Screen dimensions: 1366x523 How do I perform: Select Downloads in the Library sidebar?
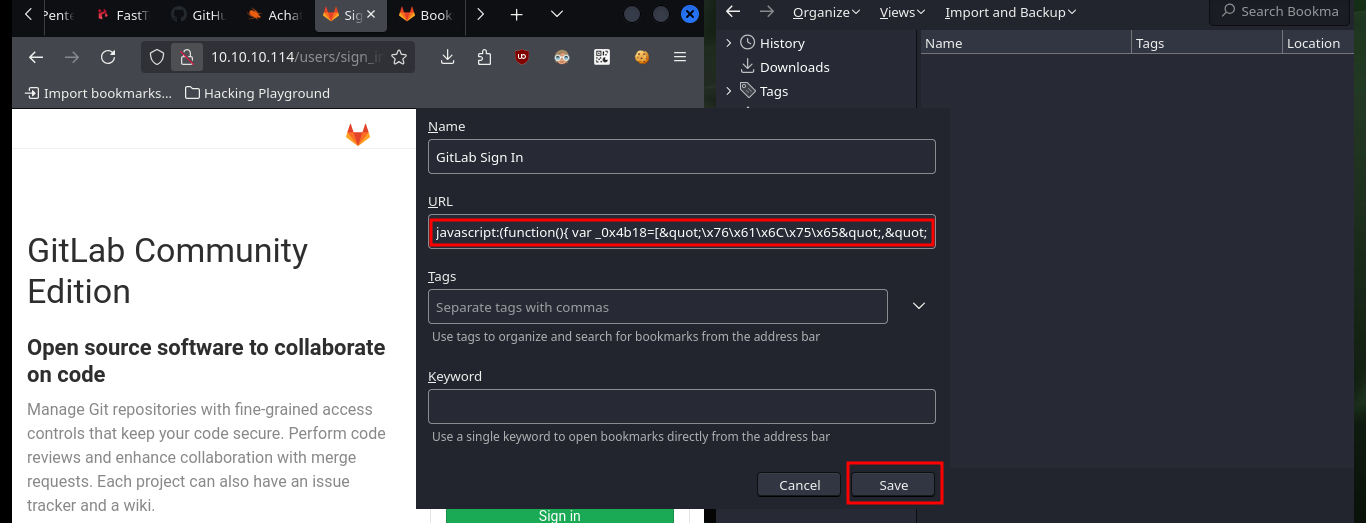pyautogui.click(x=795, y=67)
